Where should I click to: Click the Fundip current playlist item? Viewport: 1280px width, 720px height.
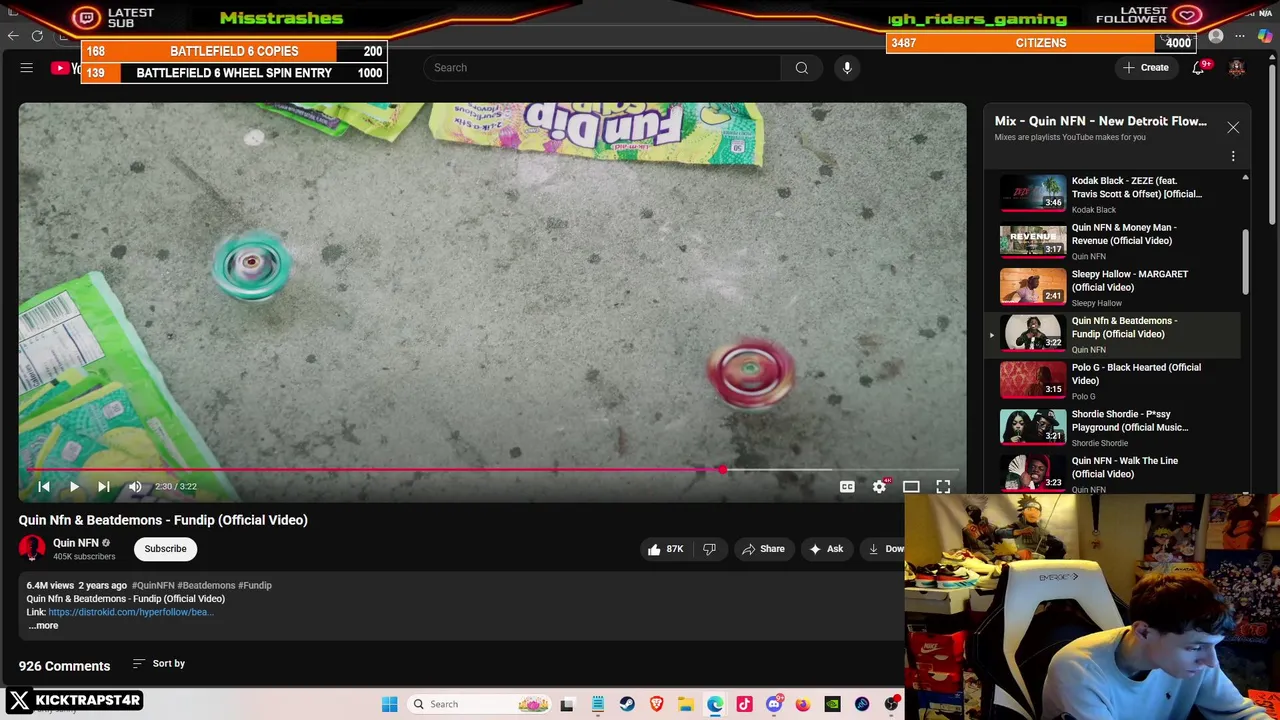(1110, 334)
